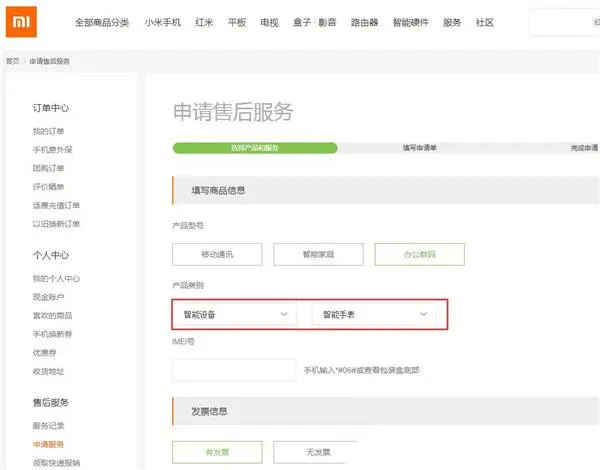Choose the 有发票 invoice option
600x470 pixels.
217,452
